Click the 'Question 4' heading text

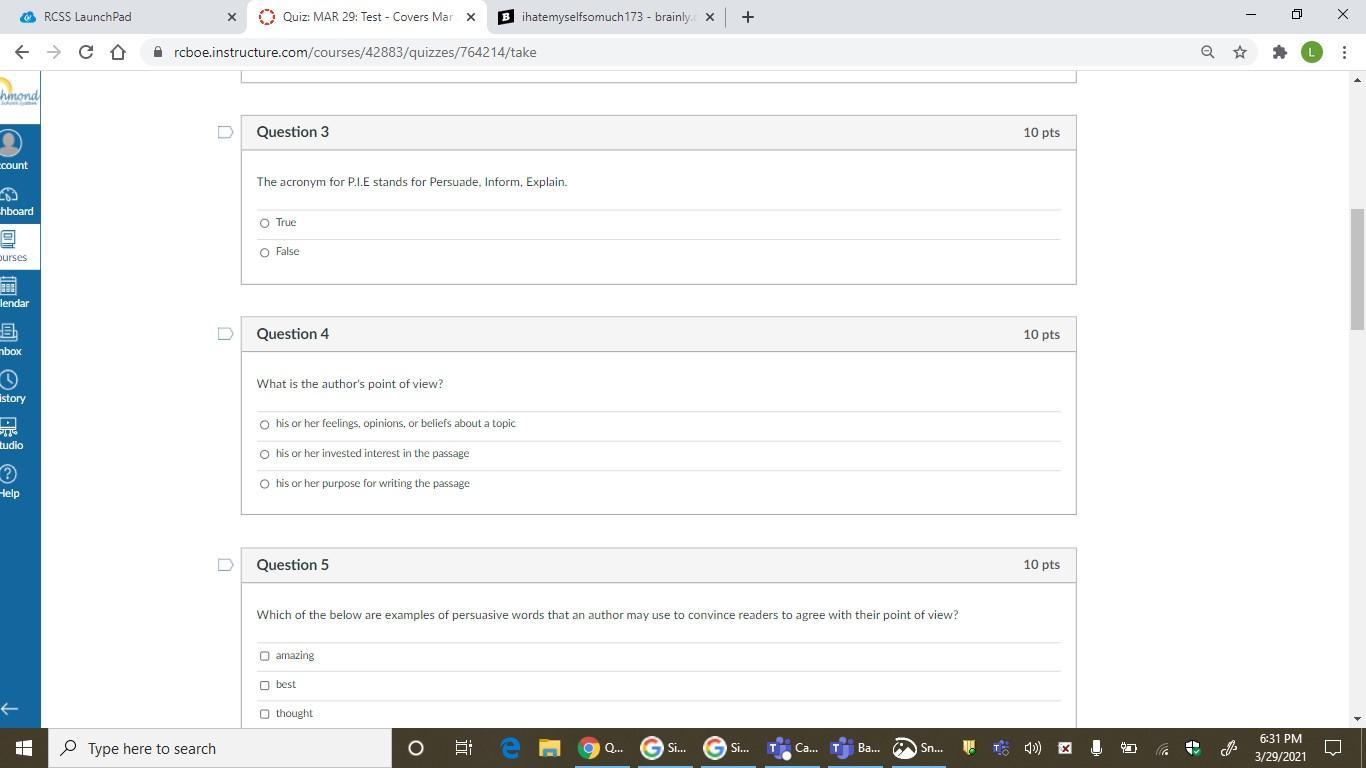point(293,334)
